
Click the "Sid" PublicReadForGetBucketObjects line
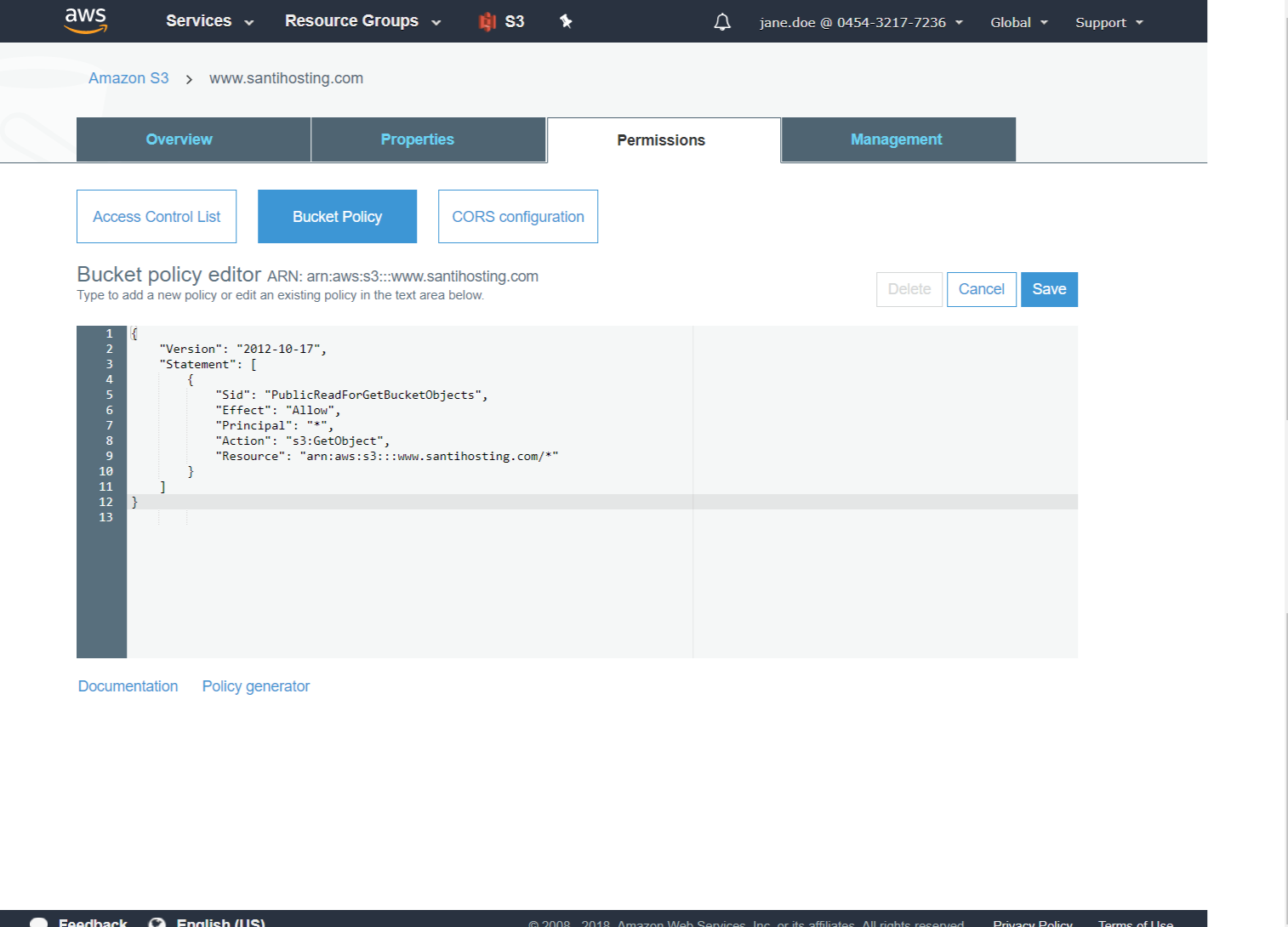(x=351, y=395)
